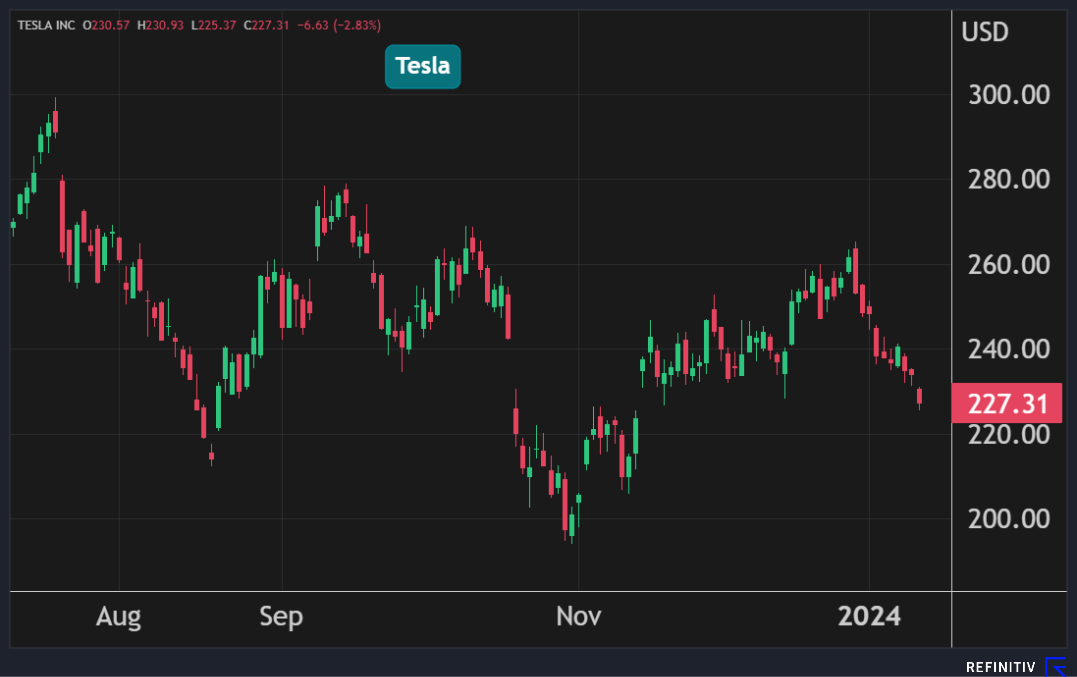Screen dimensions: 1077x677
Task: Click the 260.00 price axis label
Action: point(1008,265)
